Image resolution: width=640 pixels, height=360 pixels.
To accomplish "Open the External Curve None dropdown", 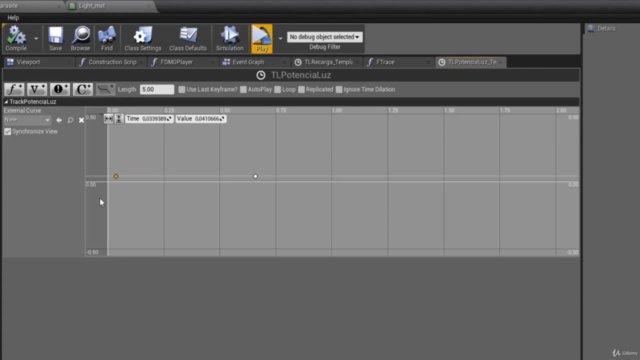I will 27,120.
